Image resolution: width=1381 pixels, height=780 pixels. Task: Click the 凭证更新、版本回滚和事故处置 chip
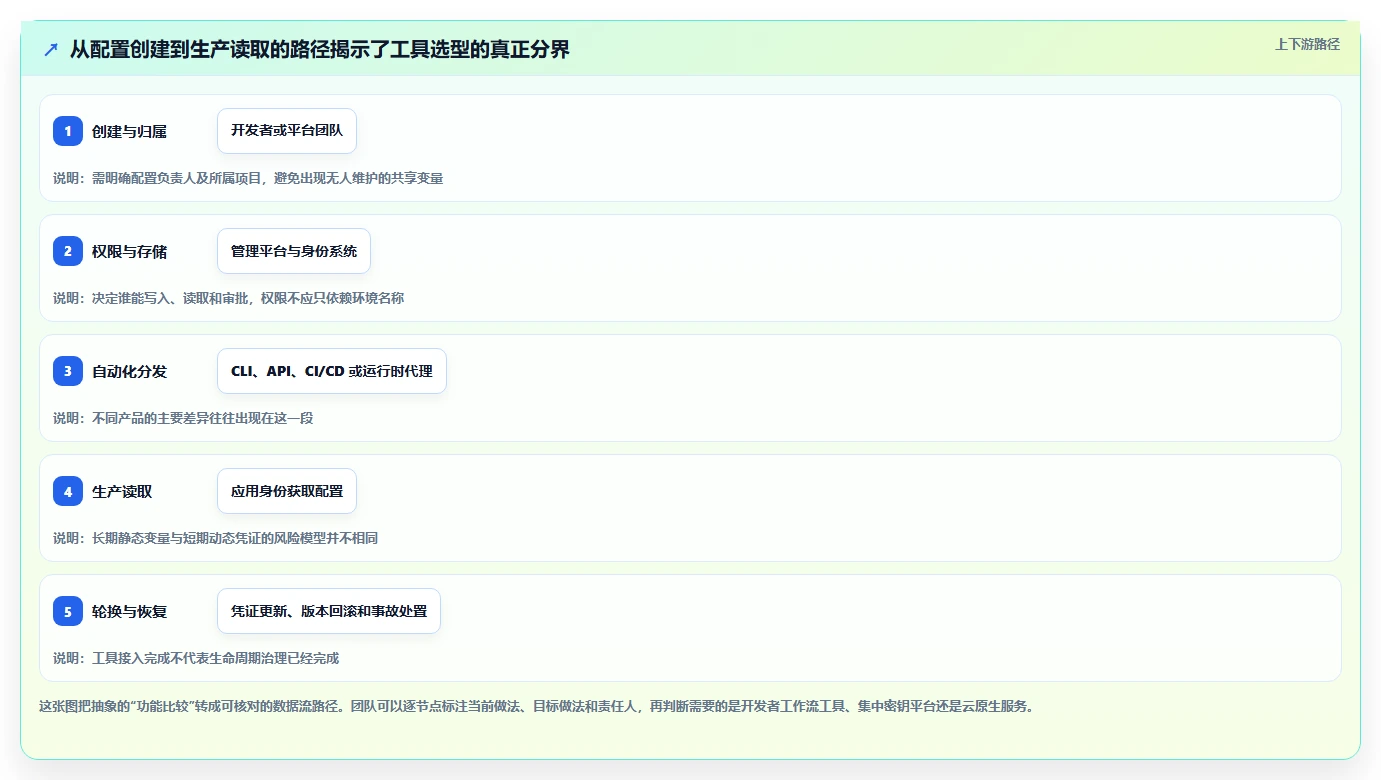click(329, 611)
